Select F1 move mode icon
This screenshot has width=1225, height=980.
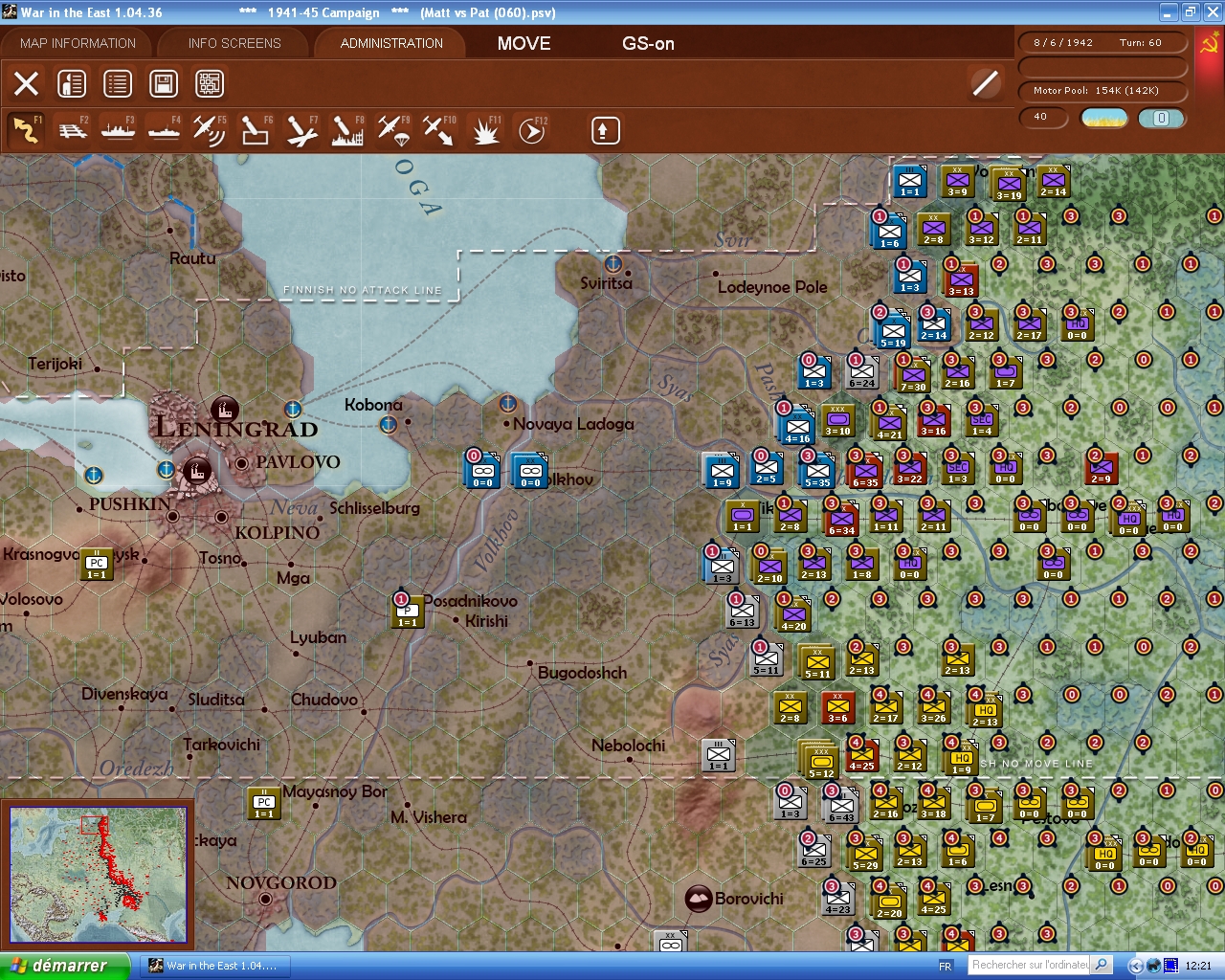coord(26,130)
